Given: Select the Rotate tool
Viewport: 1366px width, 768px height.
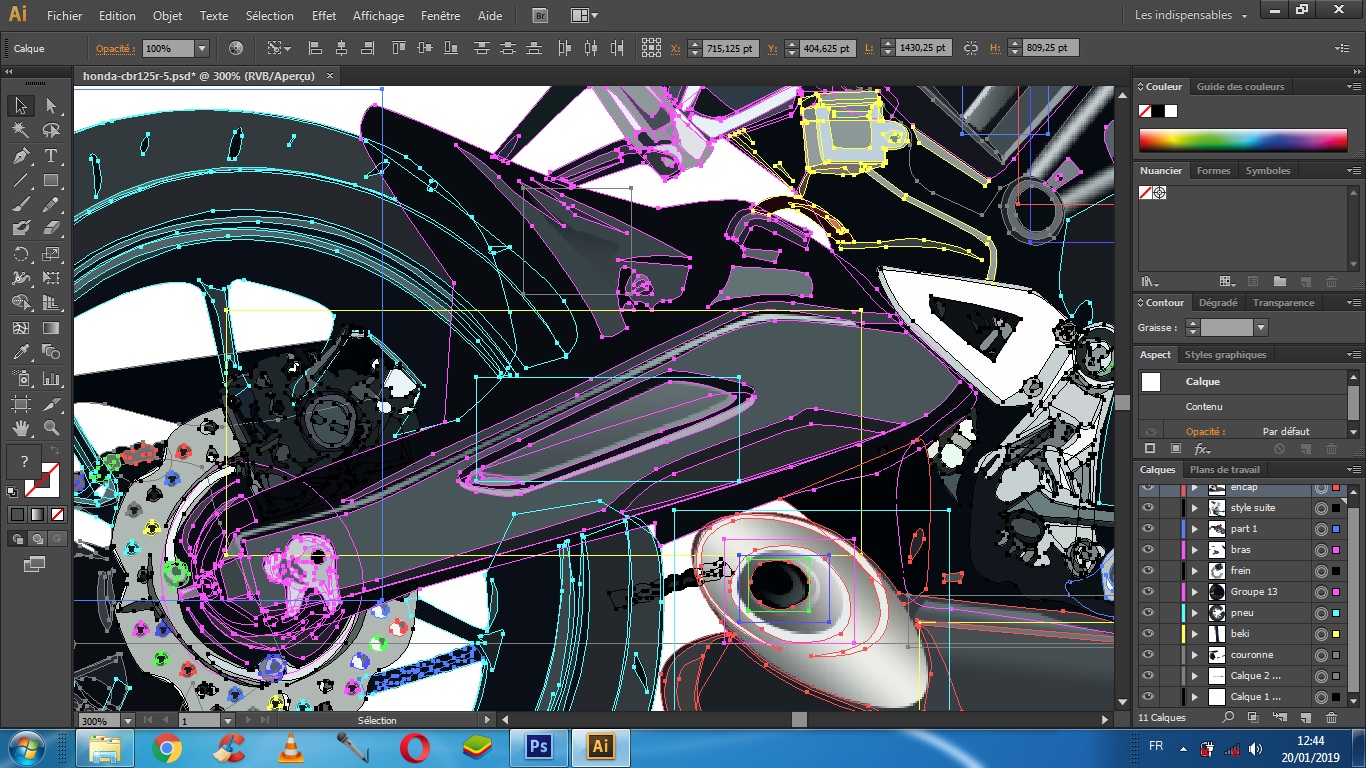Looking at the screenshot, I should click(20, 254).
